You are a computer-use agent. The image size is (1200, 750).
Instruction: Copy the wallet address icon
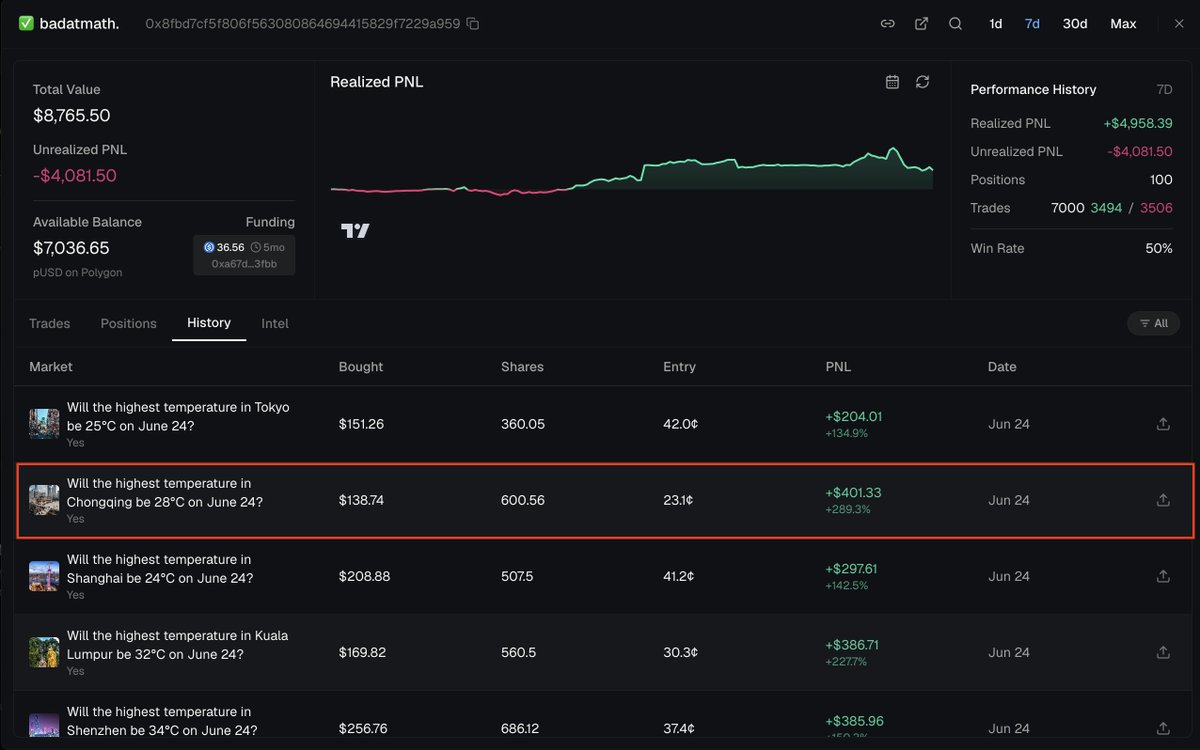(x=473, y=23)
